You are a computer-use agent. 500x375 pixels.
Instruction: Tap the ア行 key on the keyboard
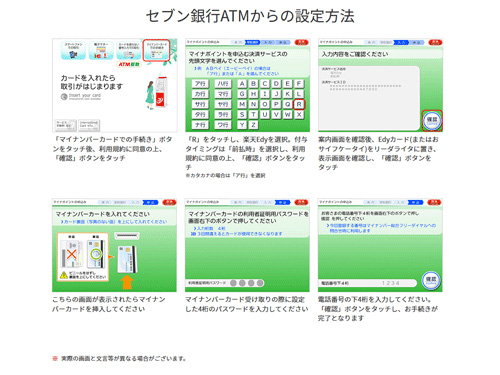(200, 84)
